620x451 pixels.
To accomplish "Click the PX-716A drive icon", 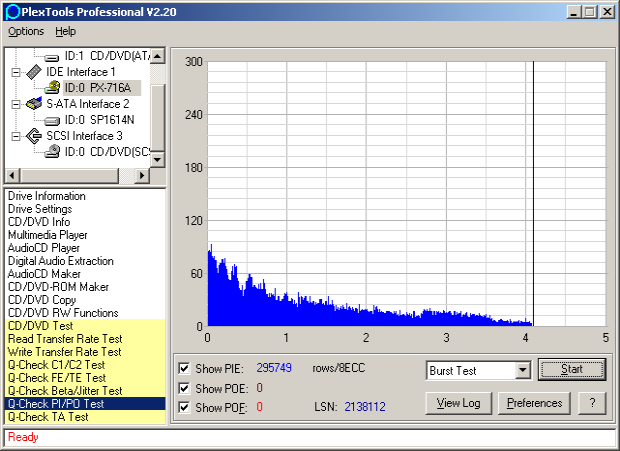I will (52, 87).
